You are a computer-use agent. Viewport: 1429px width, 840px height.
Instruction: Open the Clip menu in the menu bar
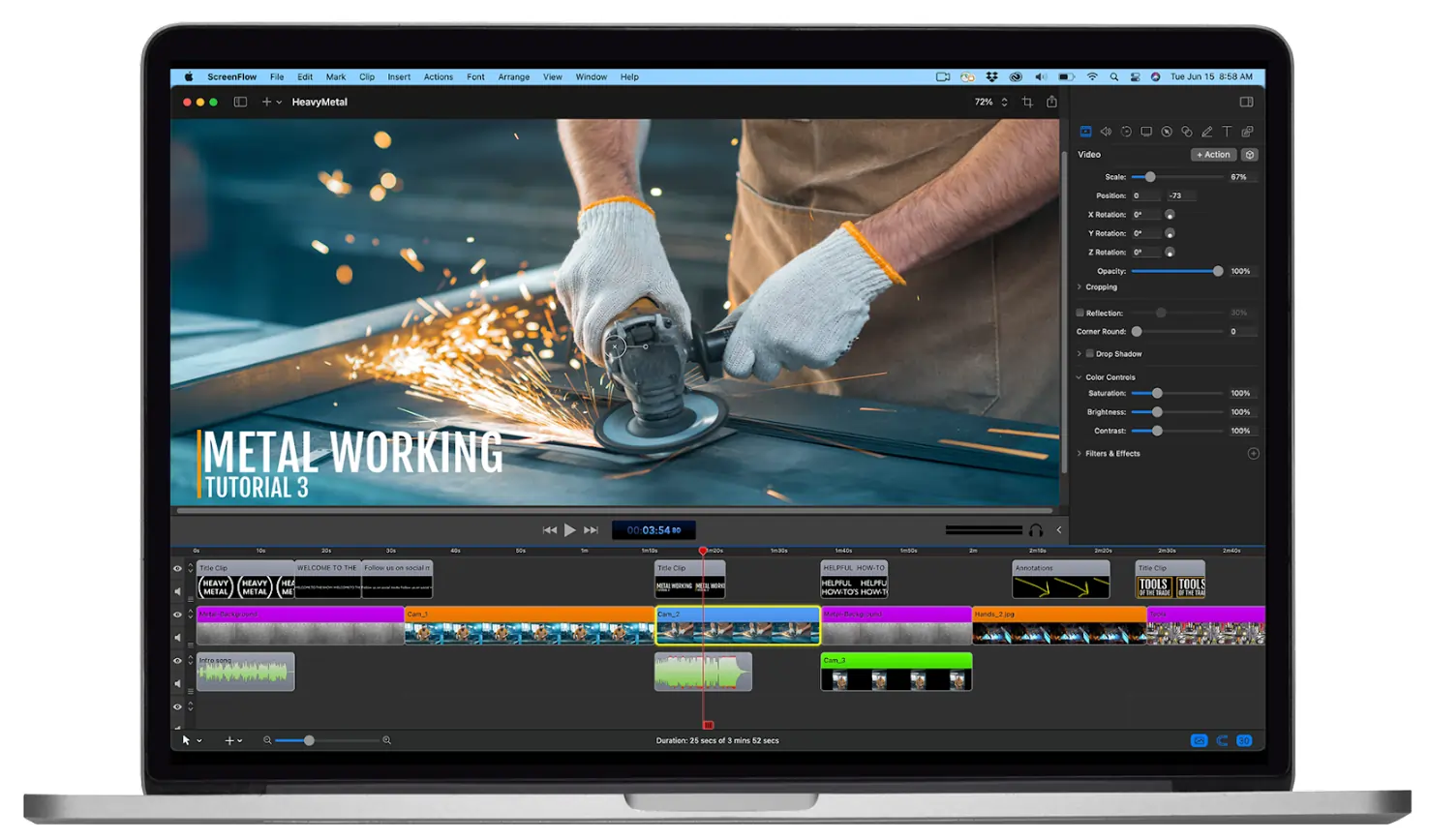(366, 76)
